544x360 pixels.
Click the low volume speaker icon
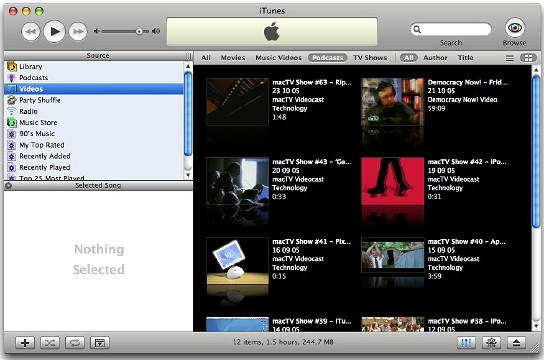tap(97, 31)
